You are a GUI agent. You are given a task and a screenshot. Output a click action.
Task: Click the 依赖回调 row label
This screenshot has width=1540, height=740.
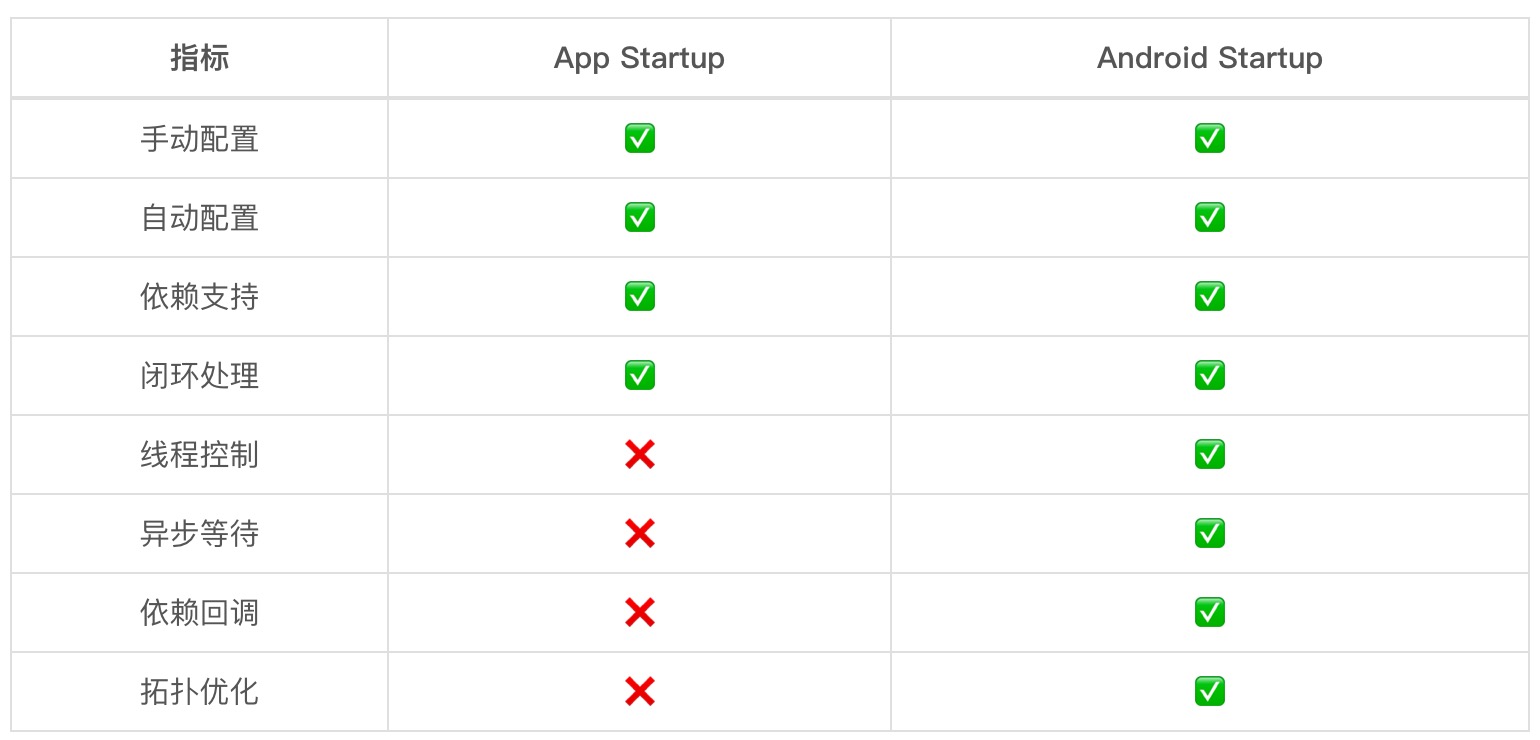[199, 612]
